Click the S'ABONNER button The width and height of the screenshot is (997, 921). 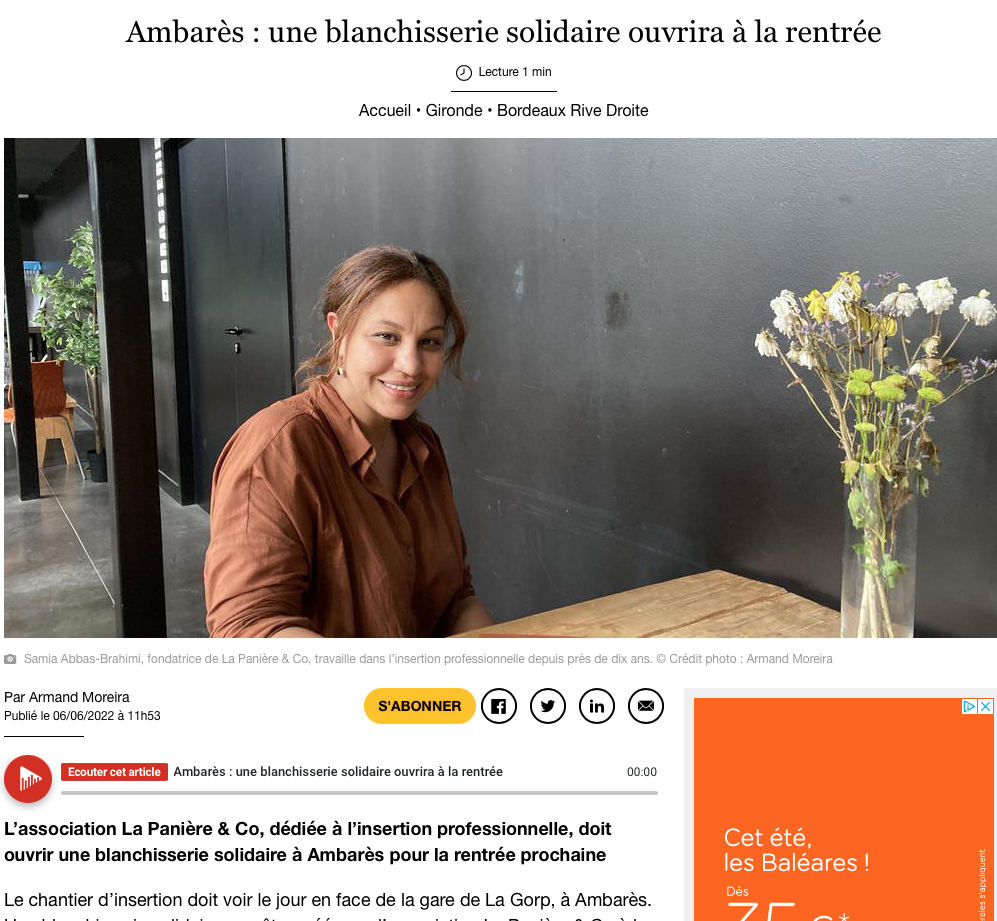pyautogui.click(x=420, y=706)
